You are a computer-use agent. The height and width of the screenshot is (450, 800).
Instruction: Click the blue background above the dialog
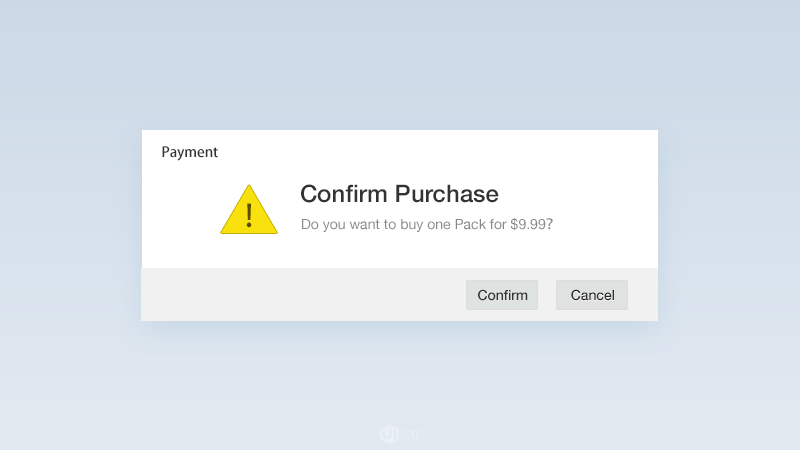[400, 60]
